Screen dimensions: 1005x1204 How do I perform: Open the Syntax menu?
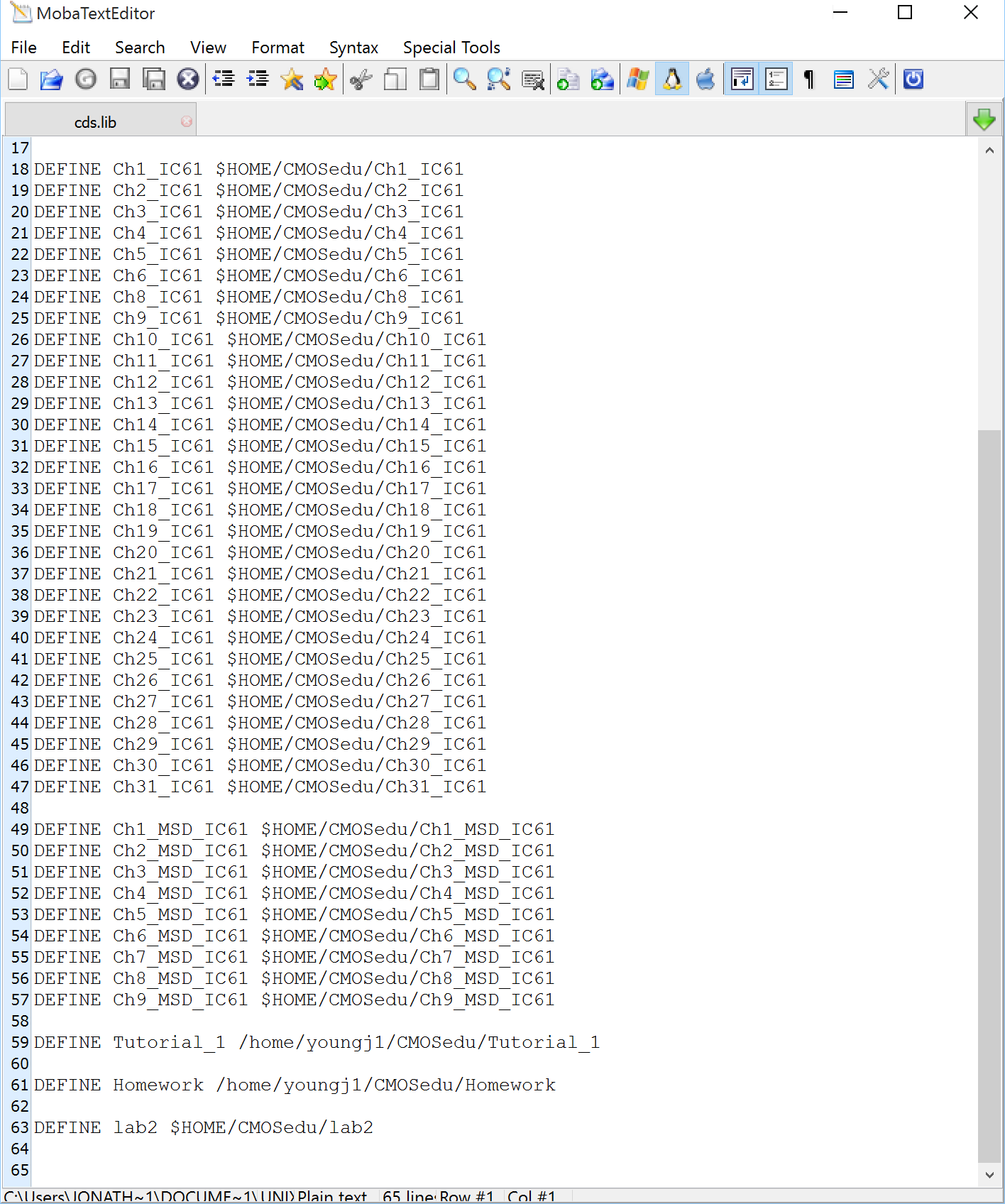(x=353, y=48)
